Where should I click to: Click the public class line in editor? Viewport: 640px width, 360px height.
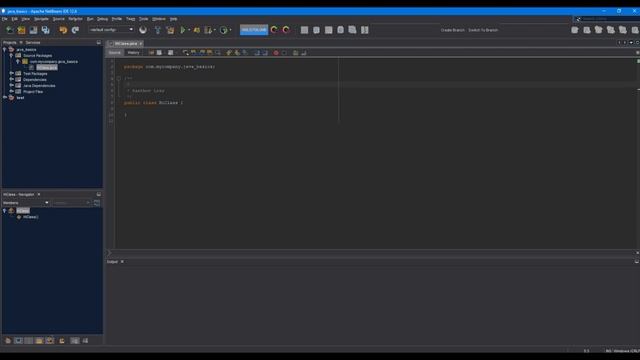(x=153, y=103)
